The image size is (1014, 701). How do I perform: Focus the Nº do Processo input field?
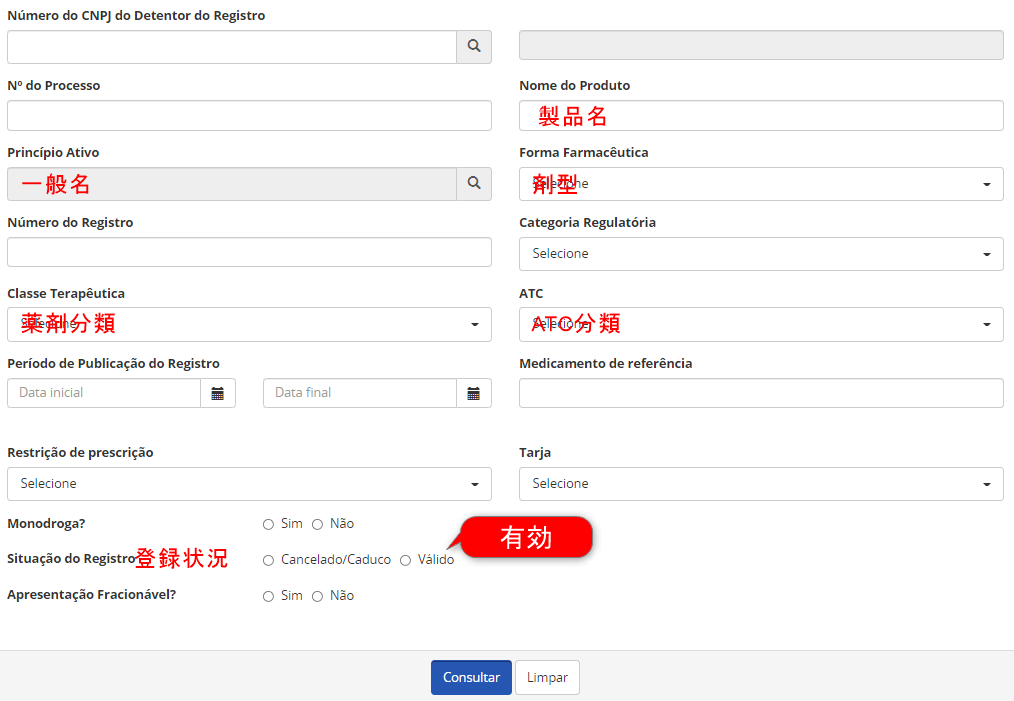[x=249, y=116]
